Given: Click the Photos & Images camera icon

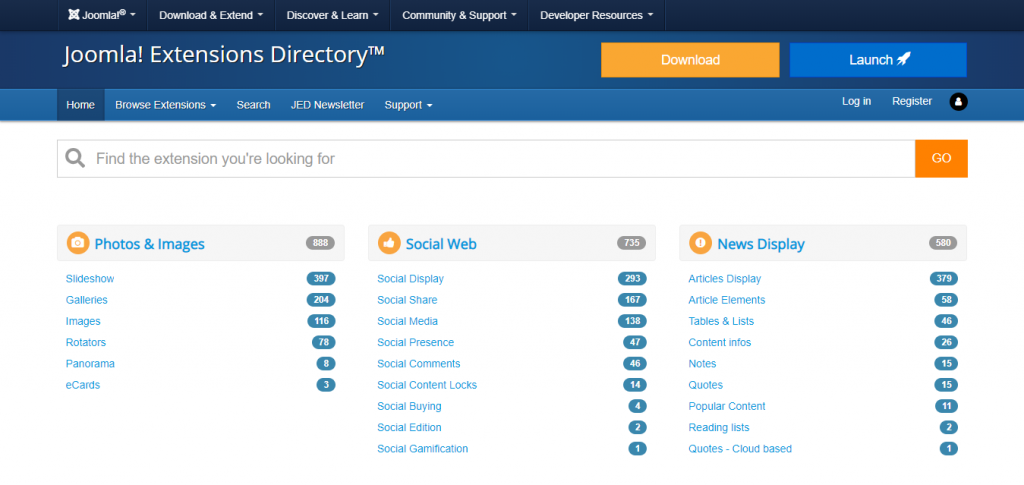Looking at the screenshot, I should [78, 243].
